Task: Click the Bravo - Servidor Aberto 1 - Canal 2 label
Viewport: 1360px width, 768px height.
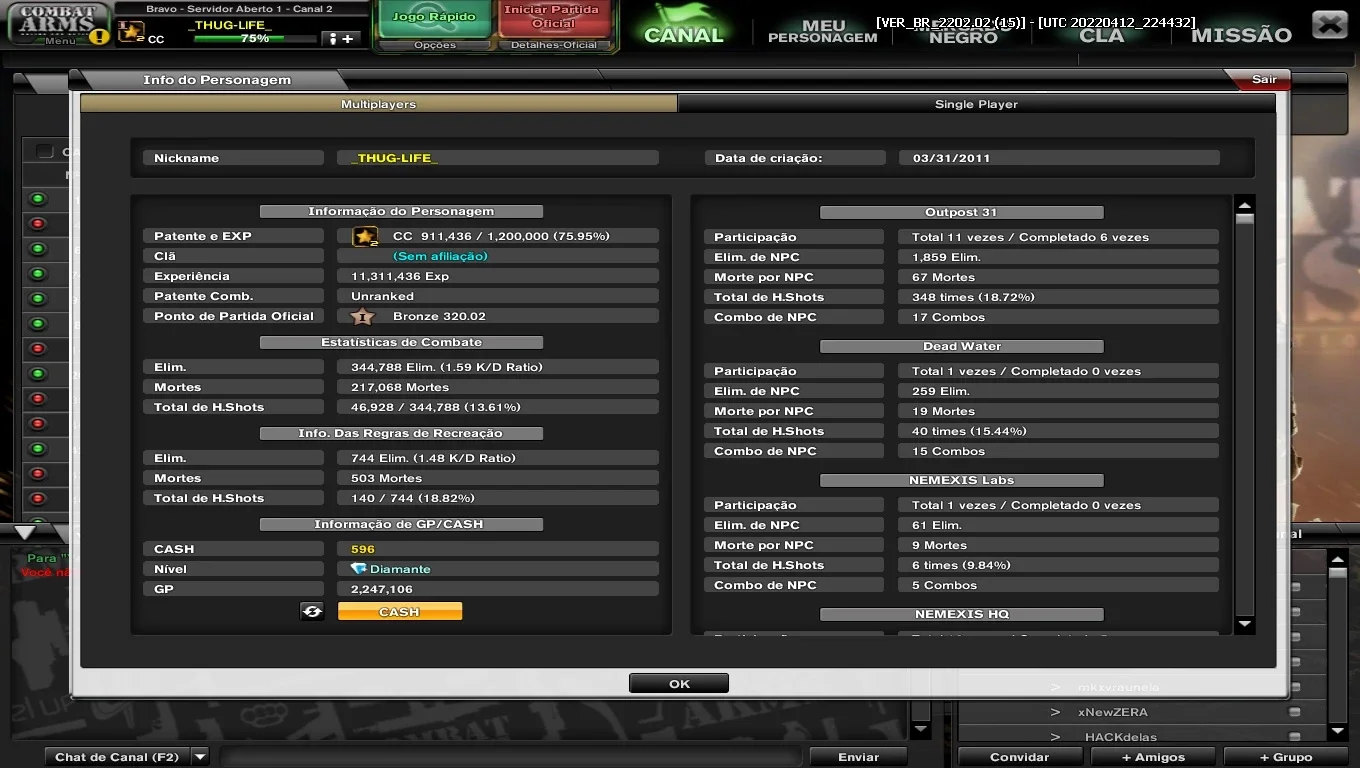Action: 239,9
